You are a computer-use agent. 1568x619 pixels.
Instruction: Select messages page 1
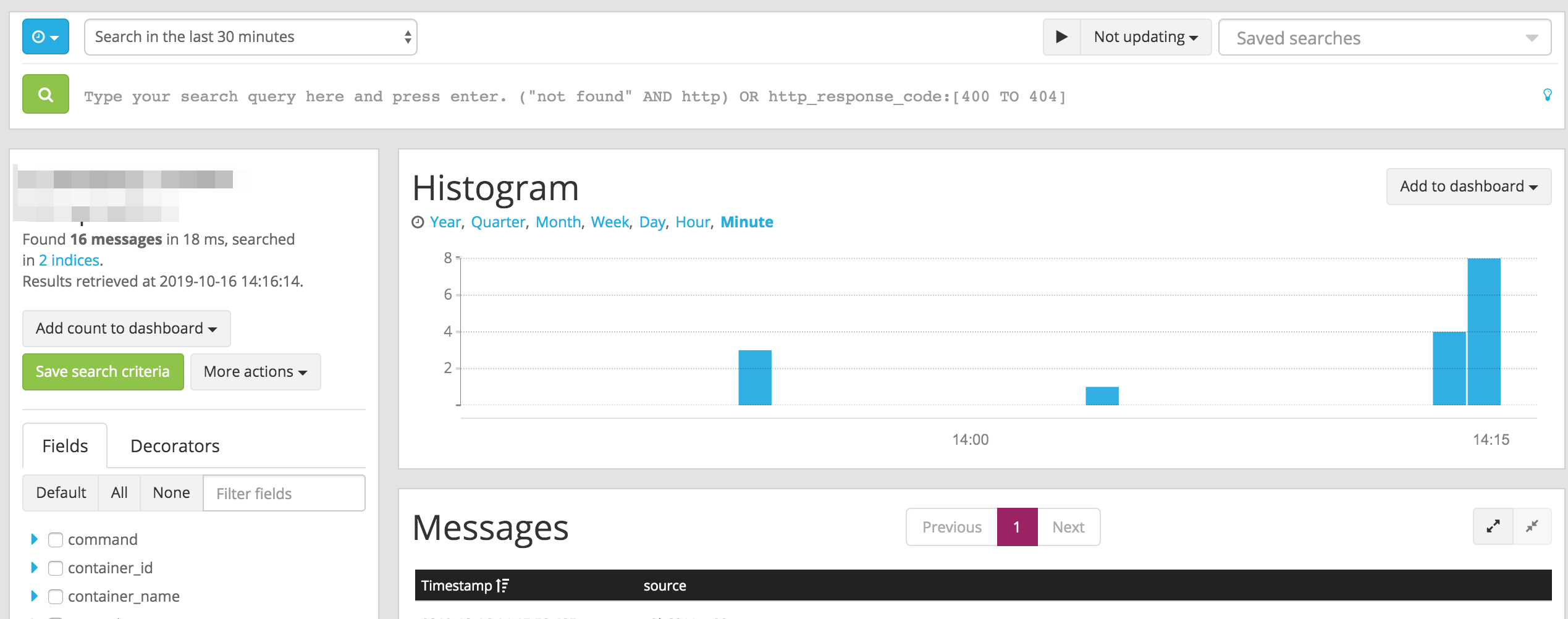tap(1017, 527)
